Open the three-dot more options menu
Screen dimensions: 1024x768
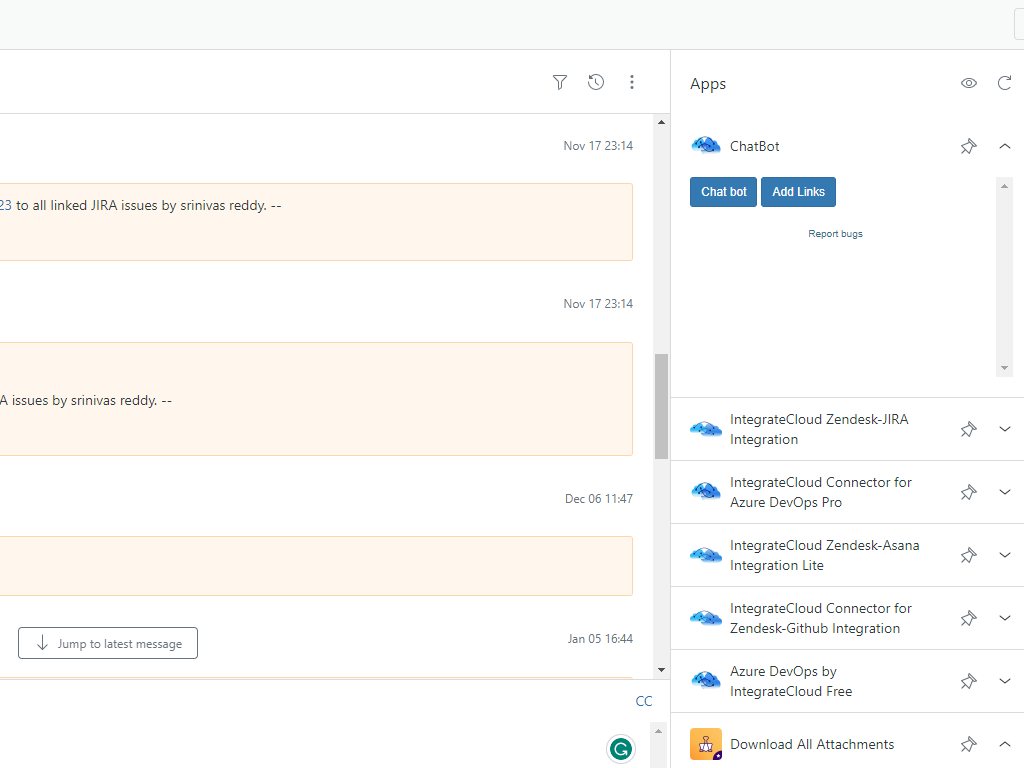(x=632, y=83)
